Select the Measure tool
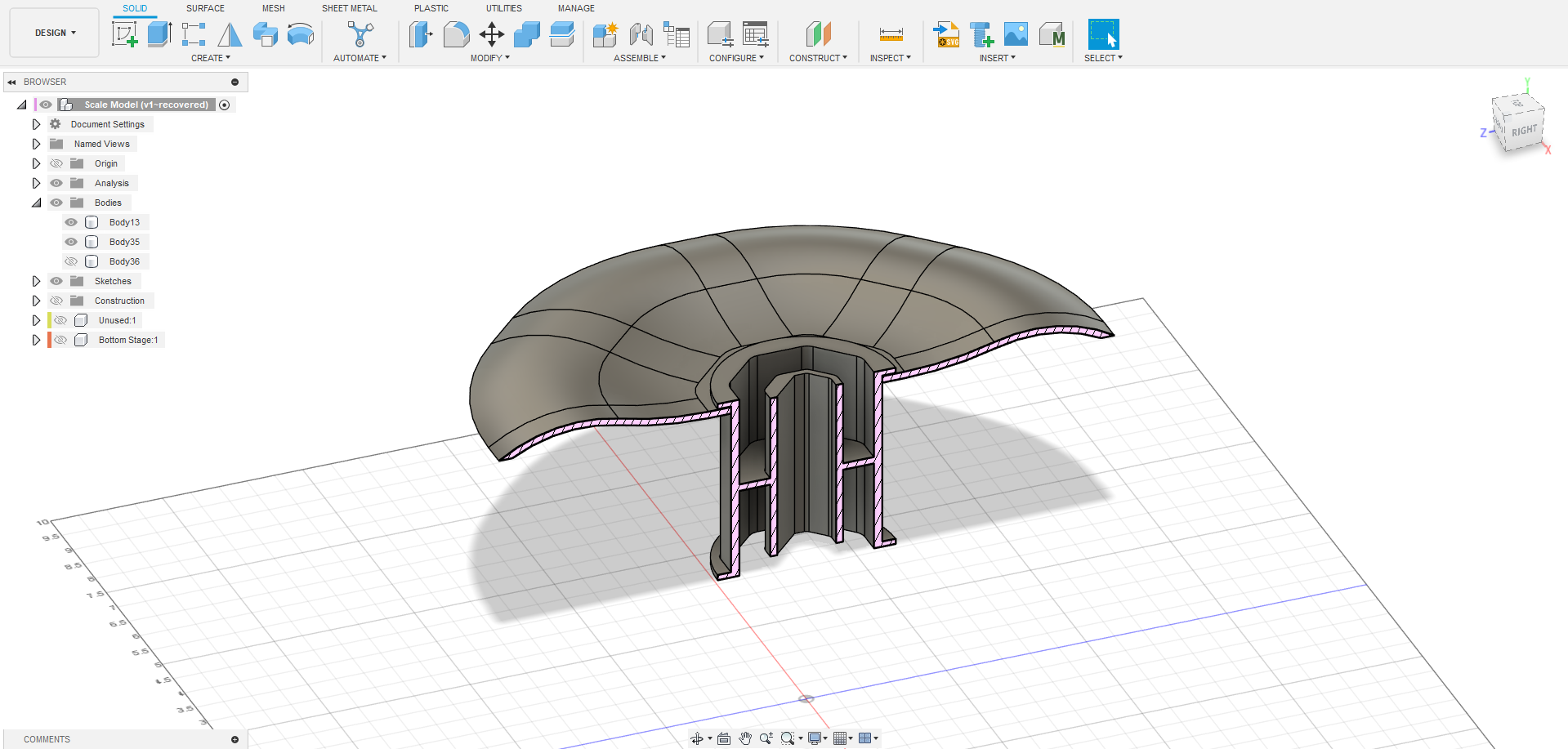Image resolution: width=1568 pixels, height=749 pixels. point(891,34)
